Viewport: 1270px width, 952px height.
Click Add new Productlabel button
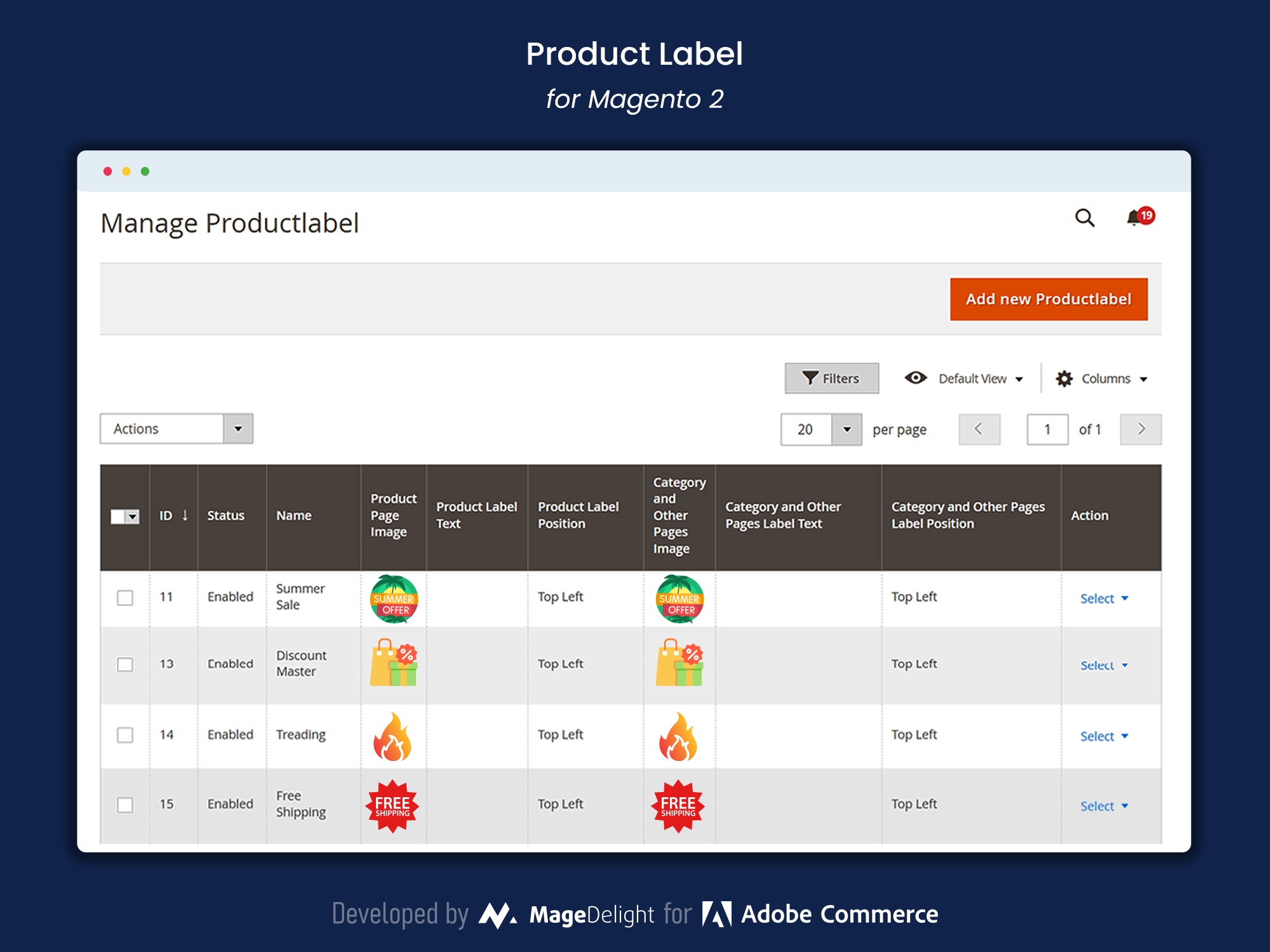pyautogui.click(x=1049, y=299)
